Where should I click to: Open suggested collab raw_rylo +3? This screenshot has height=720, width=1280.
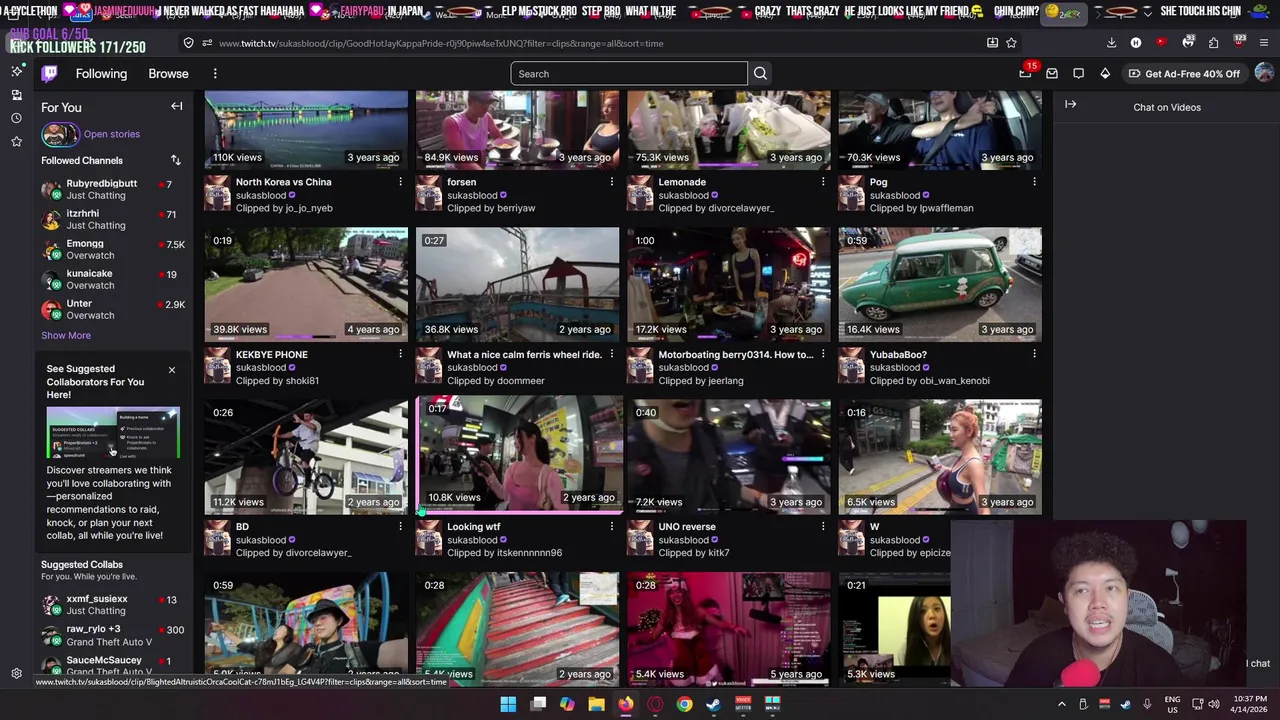point(112,635)
